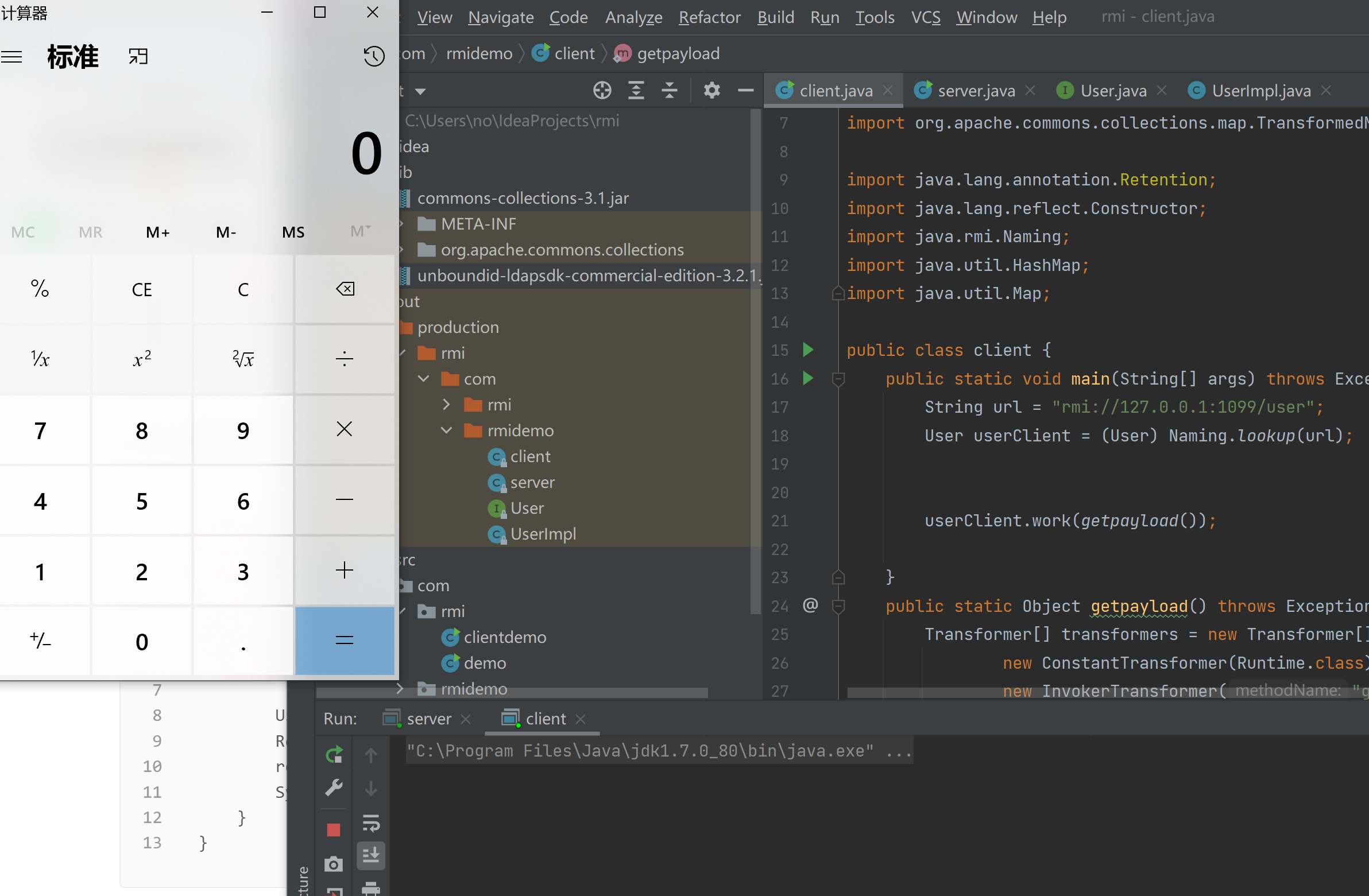
Task: Click the square root key
Action: pos(243,359)
